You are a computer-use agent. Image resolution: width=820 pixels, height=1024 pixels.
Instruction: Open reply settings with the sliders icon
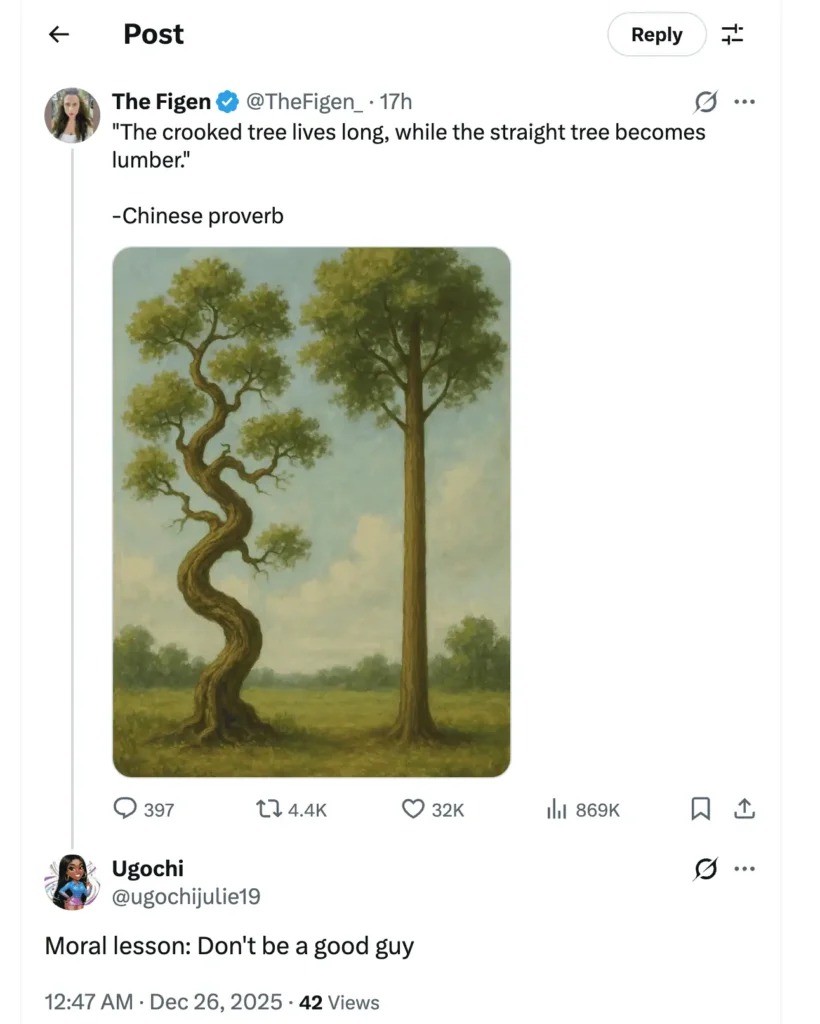coord(732,34)
